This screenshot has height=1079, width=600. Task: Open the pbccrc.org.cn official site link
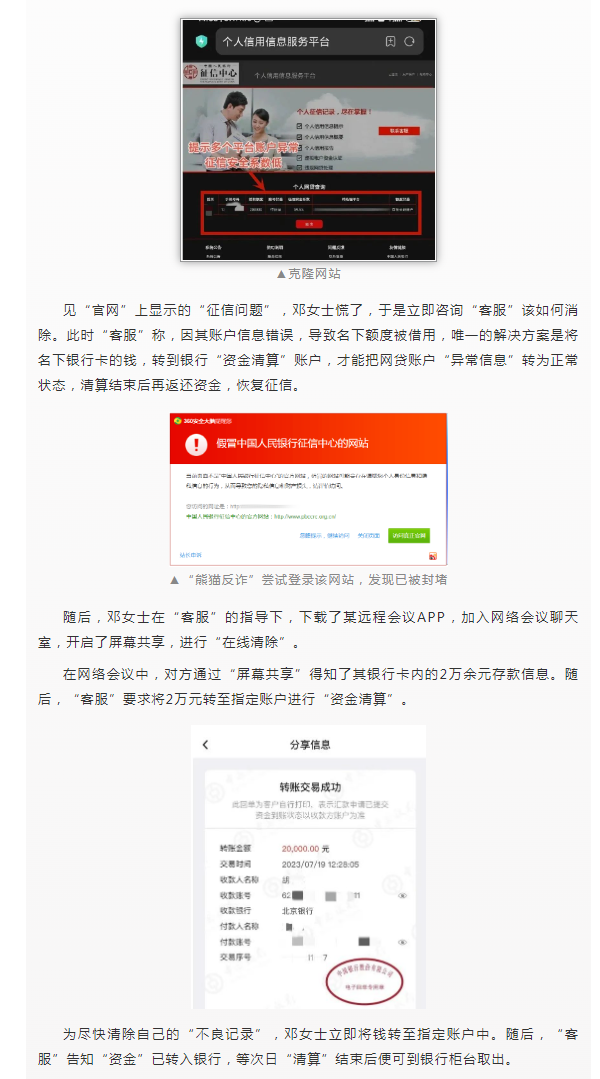(x=305, y=515)
